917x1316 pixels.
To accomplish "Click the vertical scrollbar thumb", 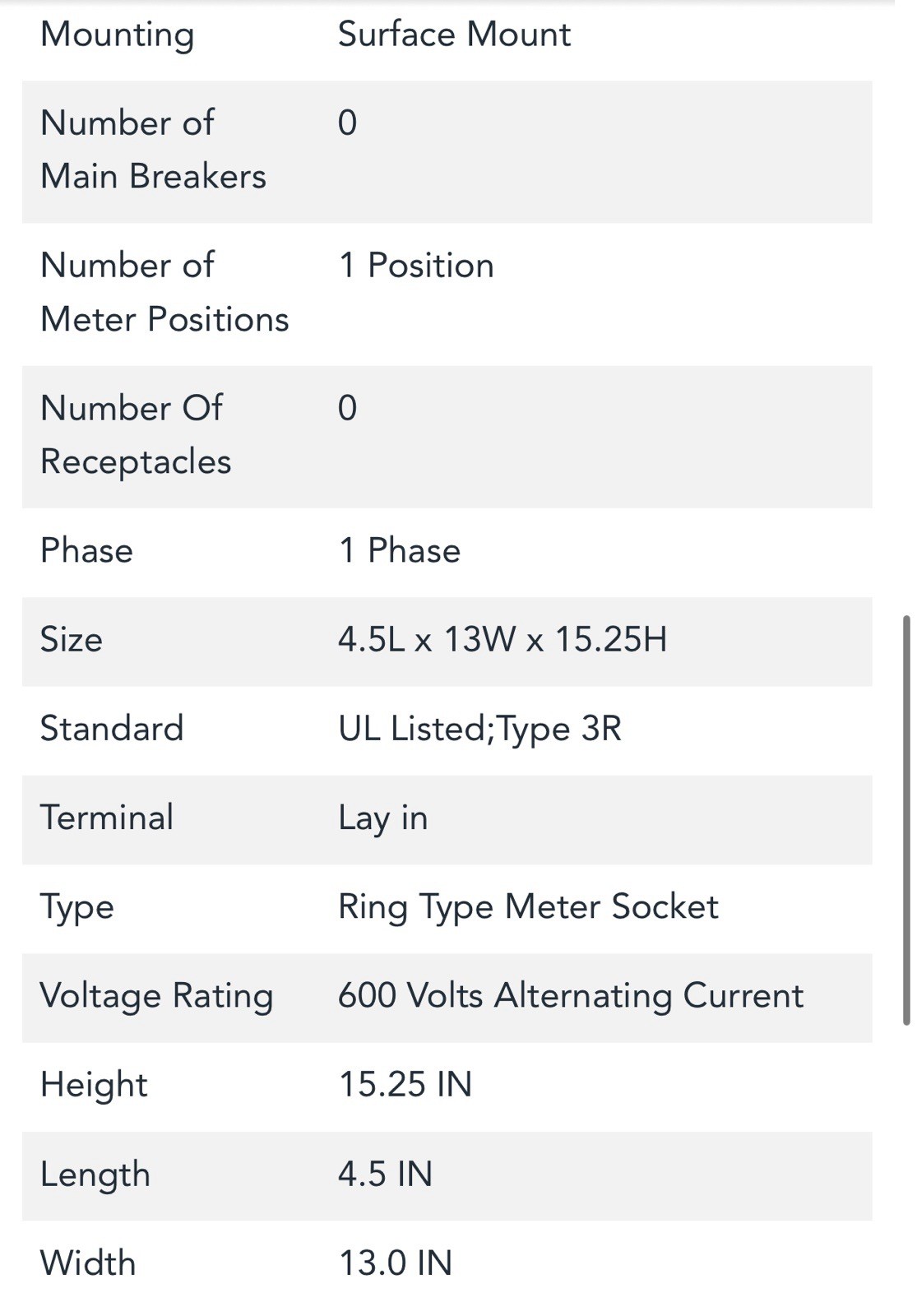I will pos(906,819).
